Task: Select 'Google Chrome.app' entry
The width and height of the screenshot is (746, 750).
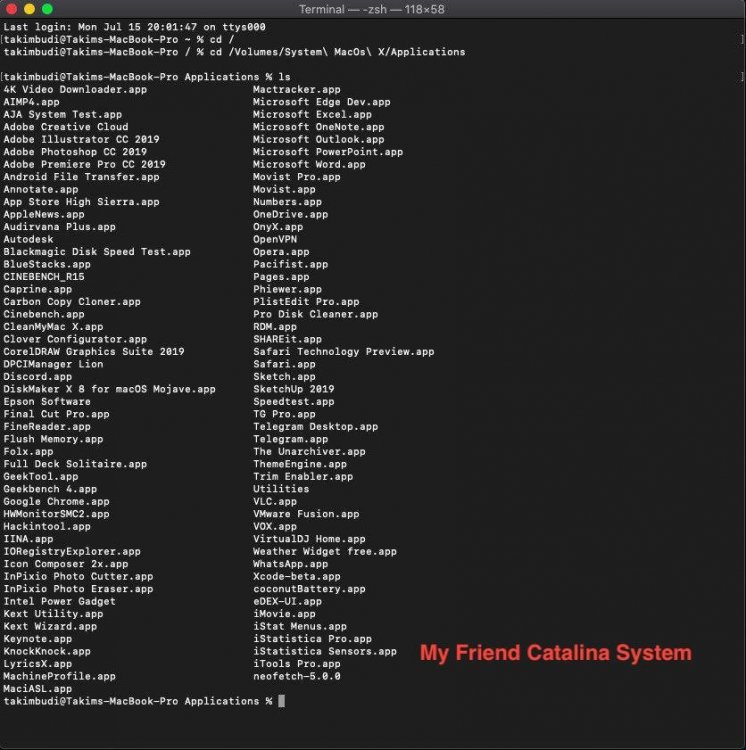Action: [56, 501]
